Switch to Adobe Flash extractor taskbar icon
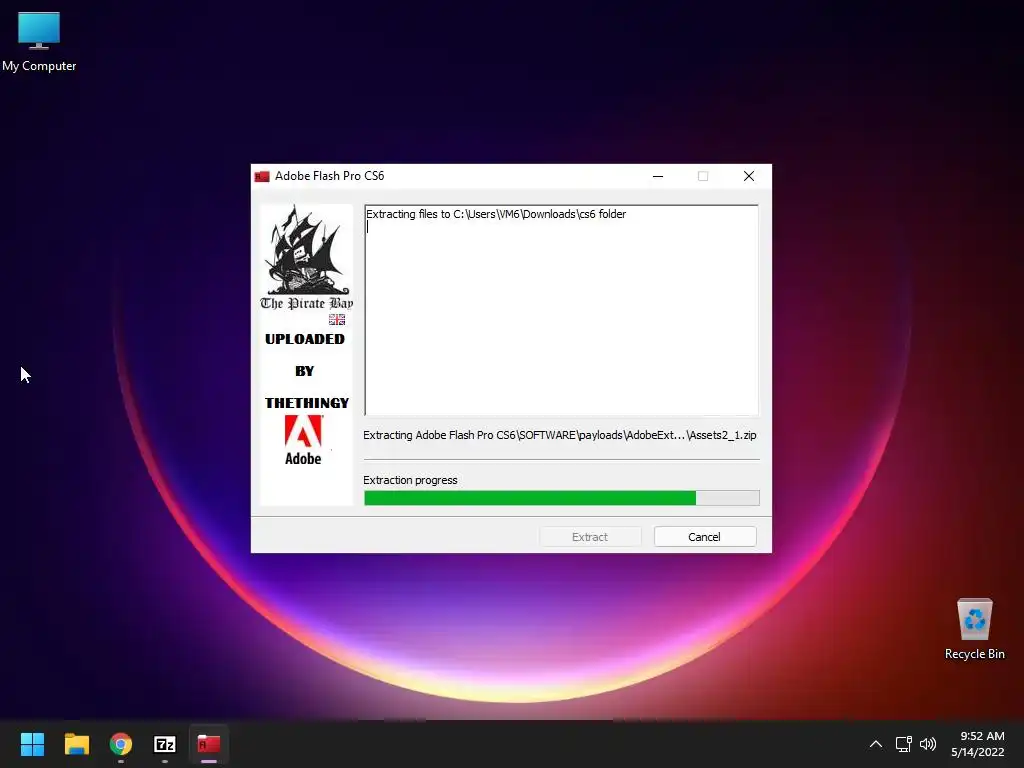The image size is (1024, 768). pos(209,744)
